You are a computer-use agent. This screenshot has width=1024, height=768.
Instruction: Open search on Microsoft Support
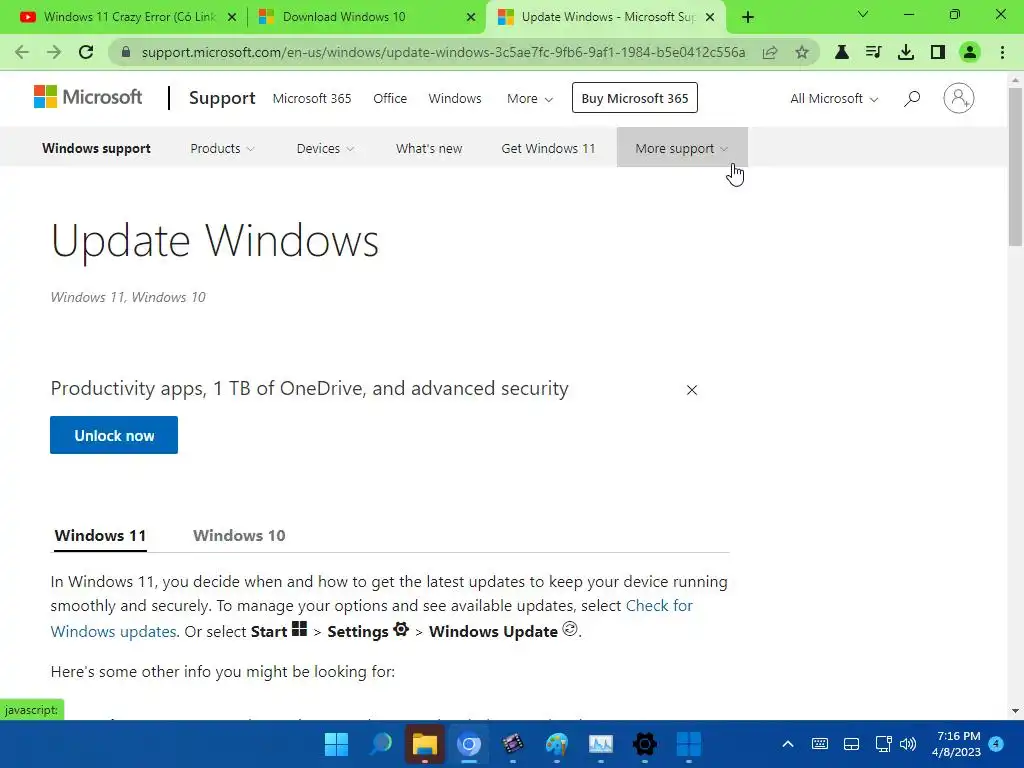tap(912, 99)
